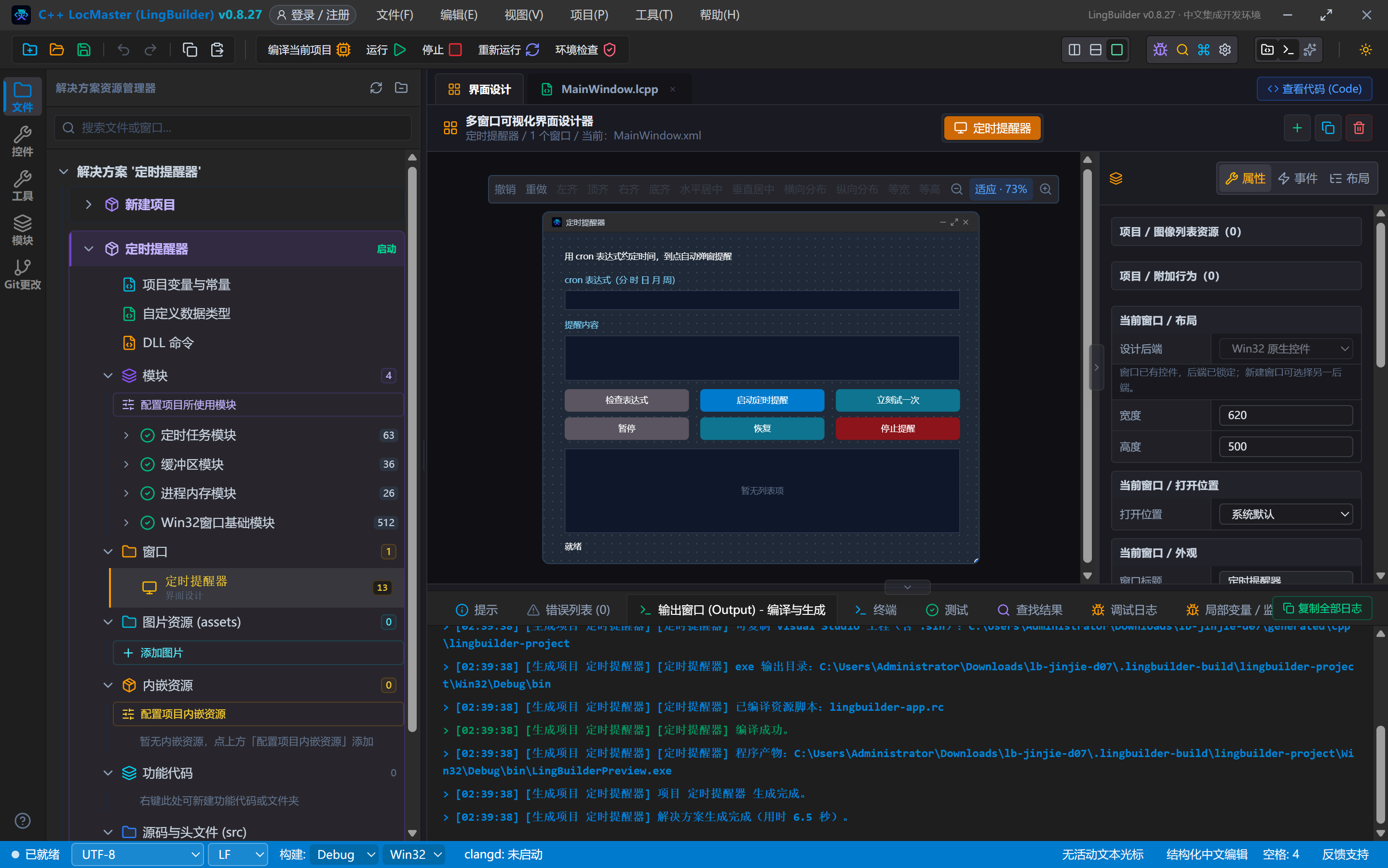Screen dimensions: 1388x868
Task: Open the Git更改 sidebar panel
Action: pyautogui.click(x=22, y=274)
